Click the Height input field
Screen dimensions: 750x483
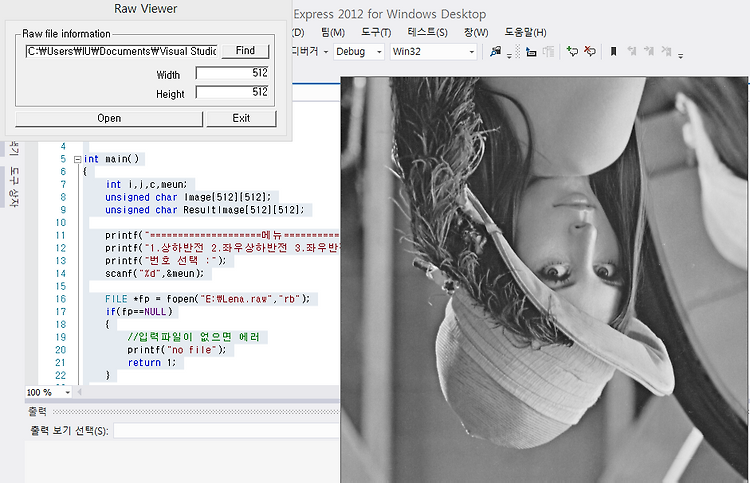232,92
